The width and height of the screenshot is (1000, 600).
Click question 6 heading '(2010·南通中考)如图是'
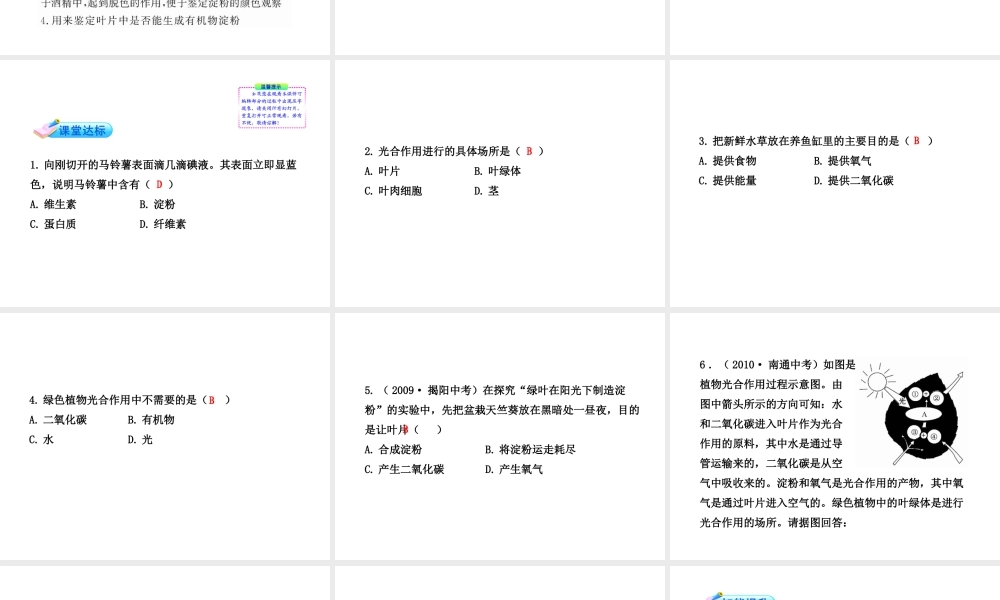click(x=788, y=365)
